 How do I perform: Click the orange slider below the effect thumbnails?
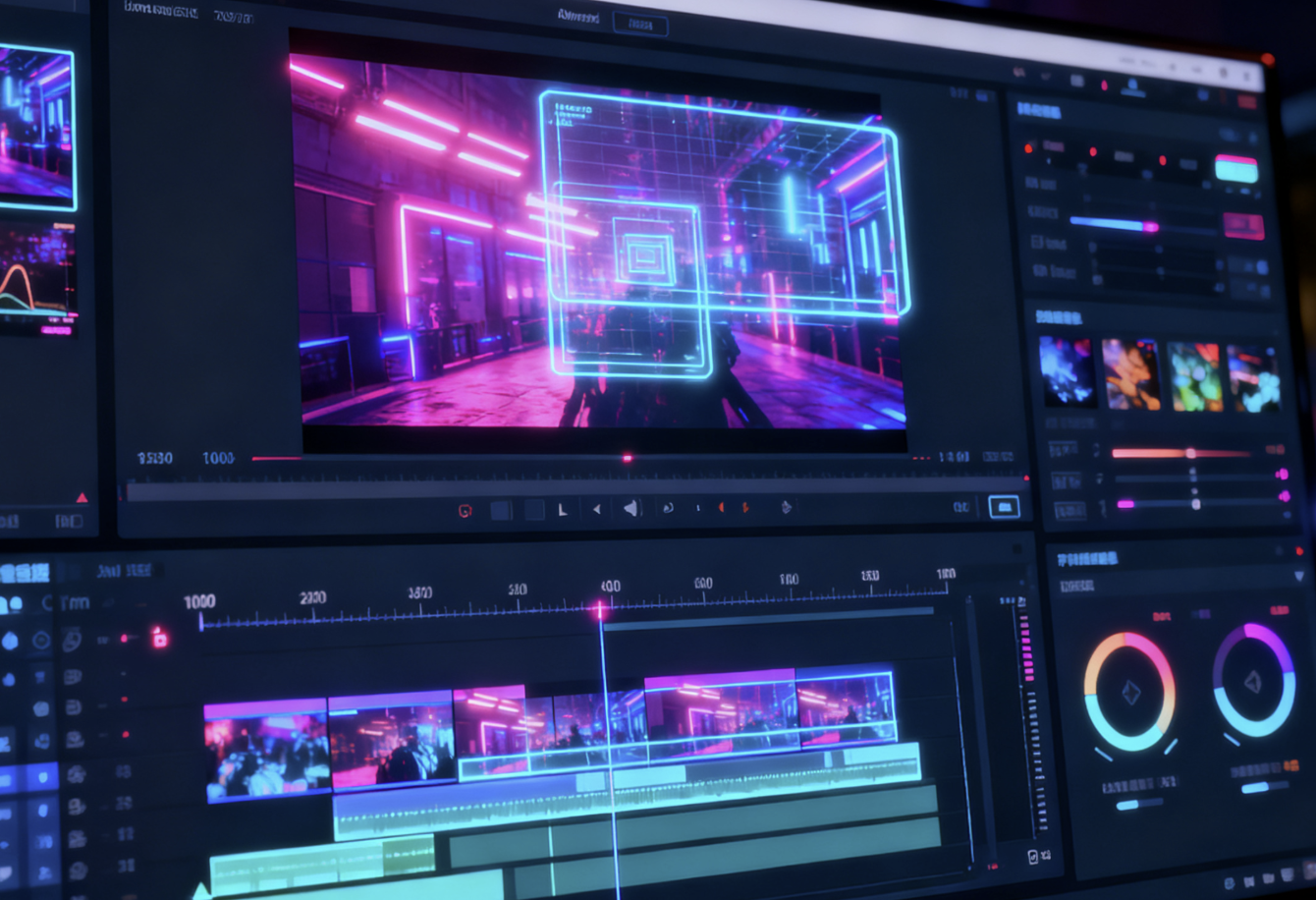pos(1179,453)
